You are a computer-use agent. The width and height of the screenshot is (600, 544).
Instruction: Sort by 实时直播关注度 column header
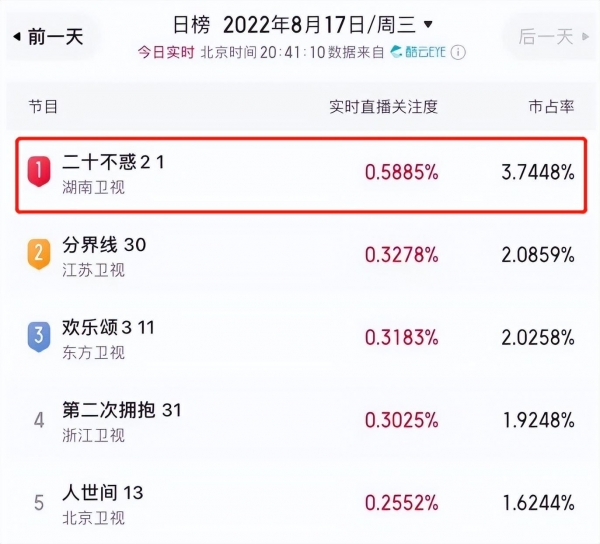(x=383, y=107)
